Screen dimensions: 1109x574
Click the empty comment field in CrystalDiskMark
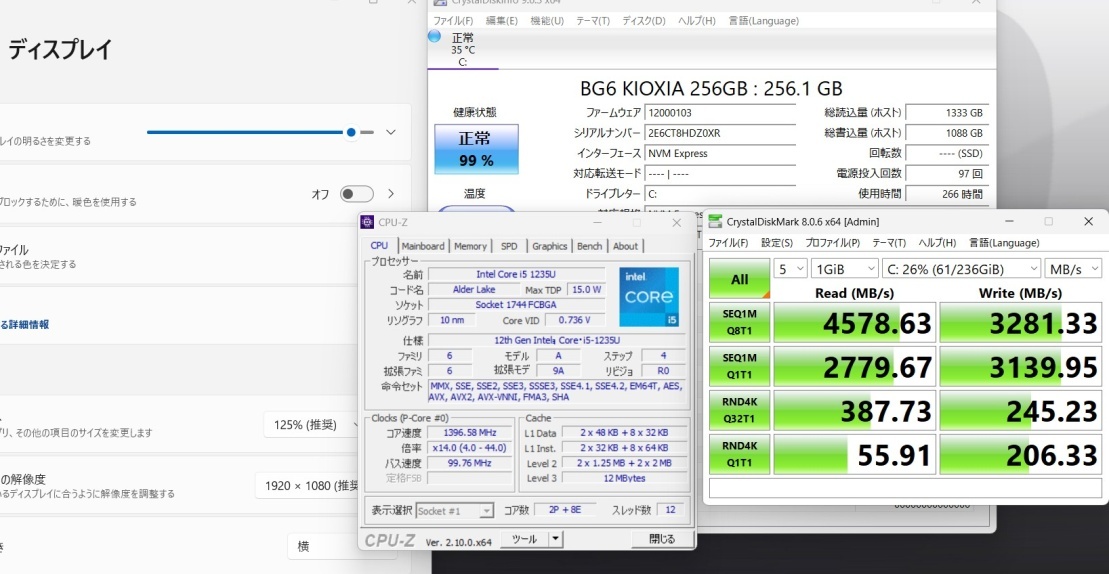click(905, 488)
